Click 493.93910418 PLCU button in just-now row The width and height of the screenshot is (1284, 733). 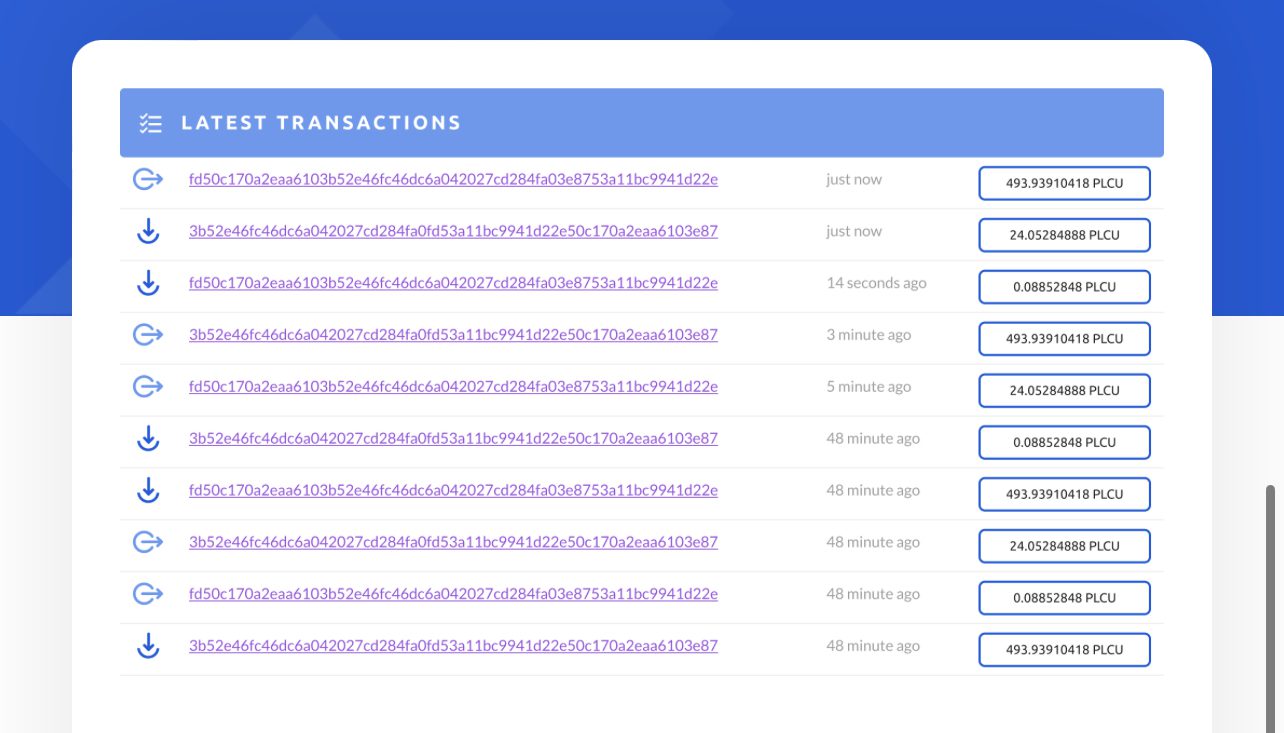point(1064,183)
